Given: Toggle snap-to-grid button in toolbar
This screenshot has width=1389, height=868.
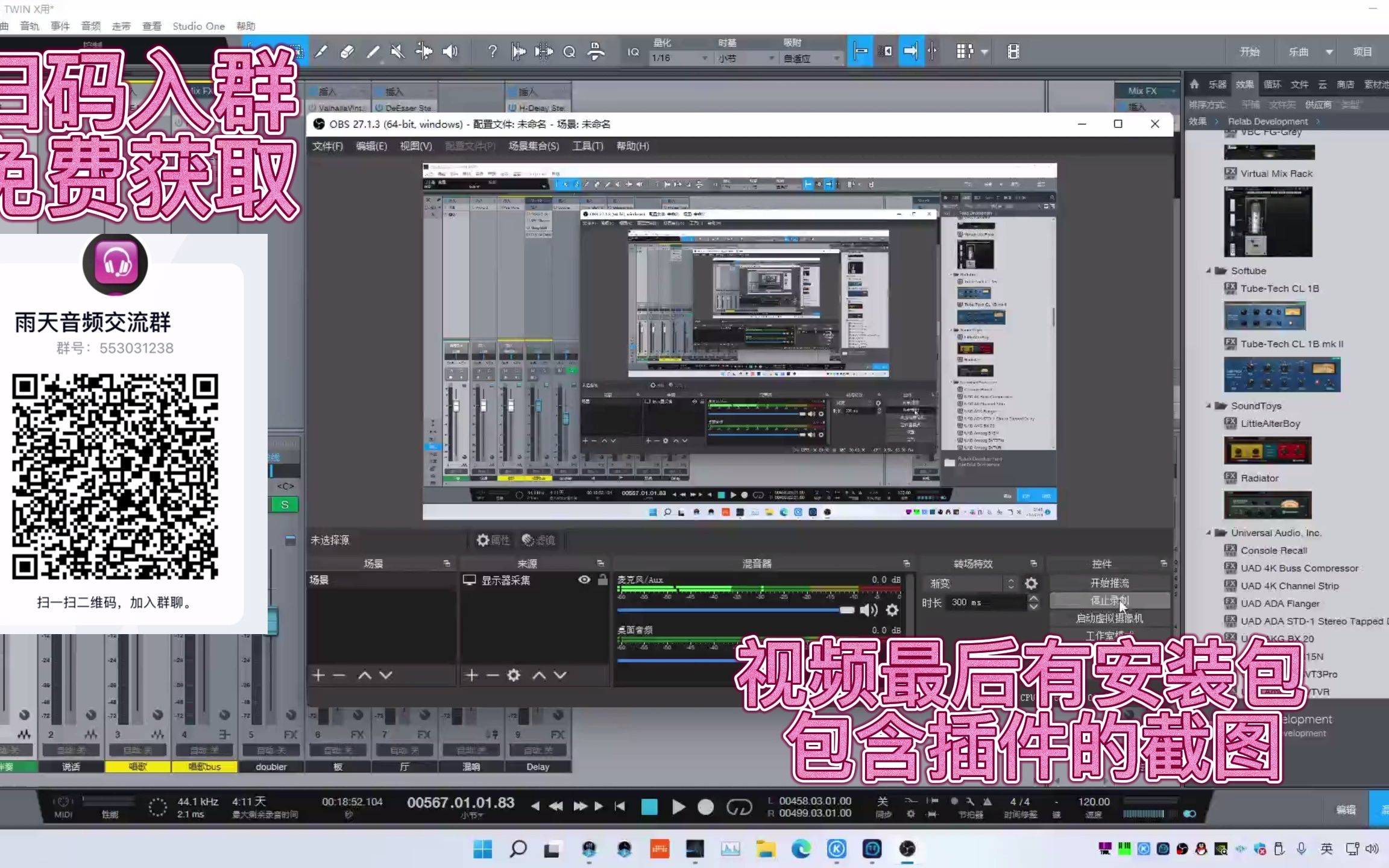Looking at the screenshot, I should pos(860,52).
